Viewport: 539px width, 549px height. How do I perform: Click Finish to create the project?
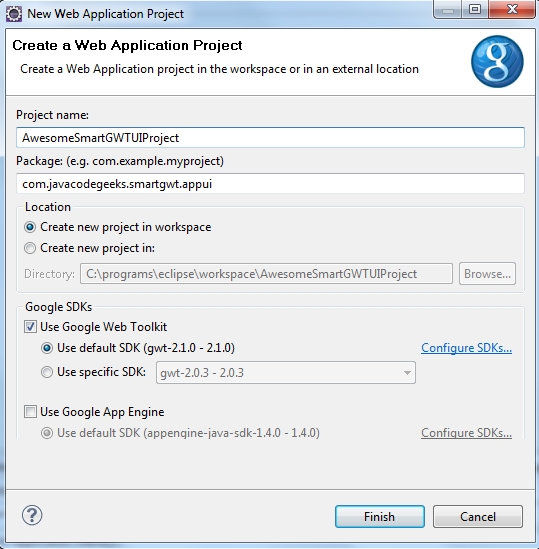point(380,516)
